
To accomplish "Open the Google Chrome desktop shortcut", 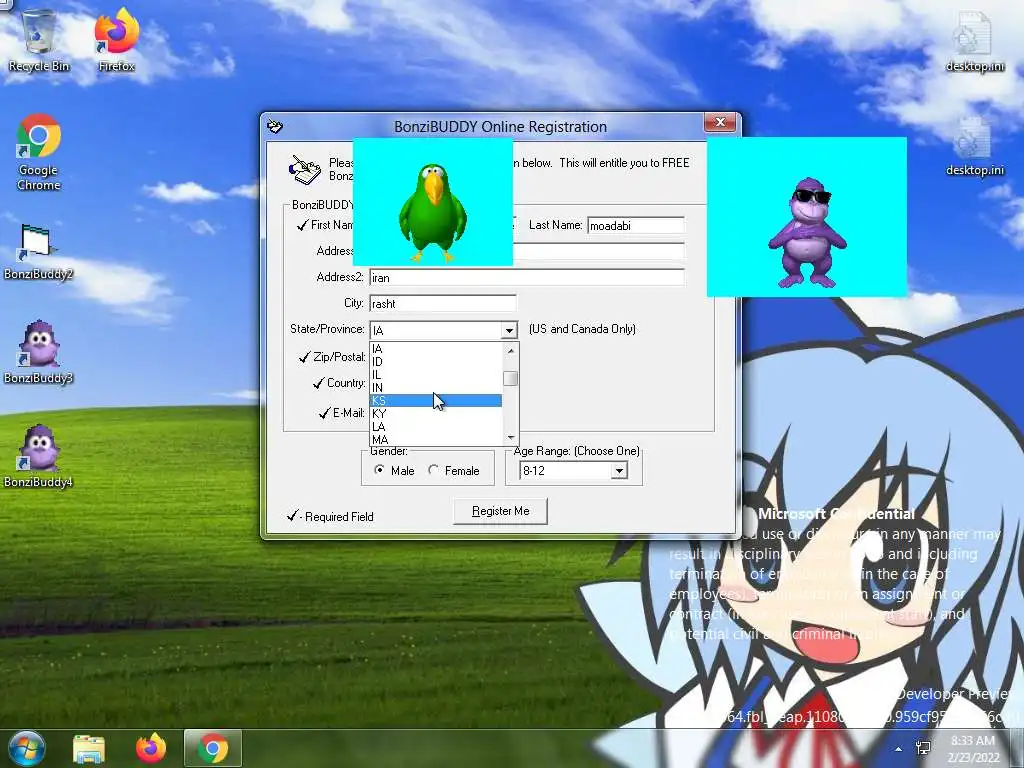I will [39, 152].
